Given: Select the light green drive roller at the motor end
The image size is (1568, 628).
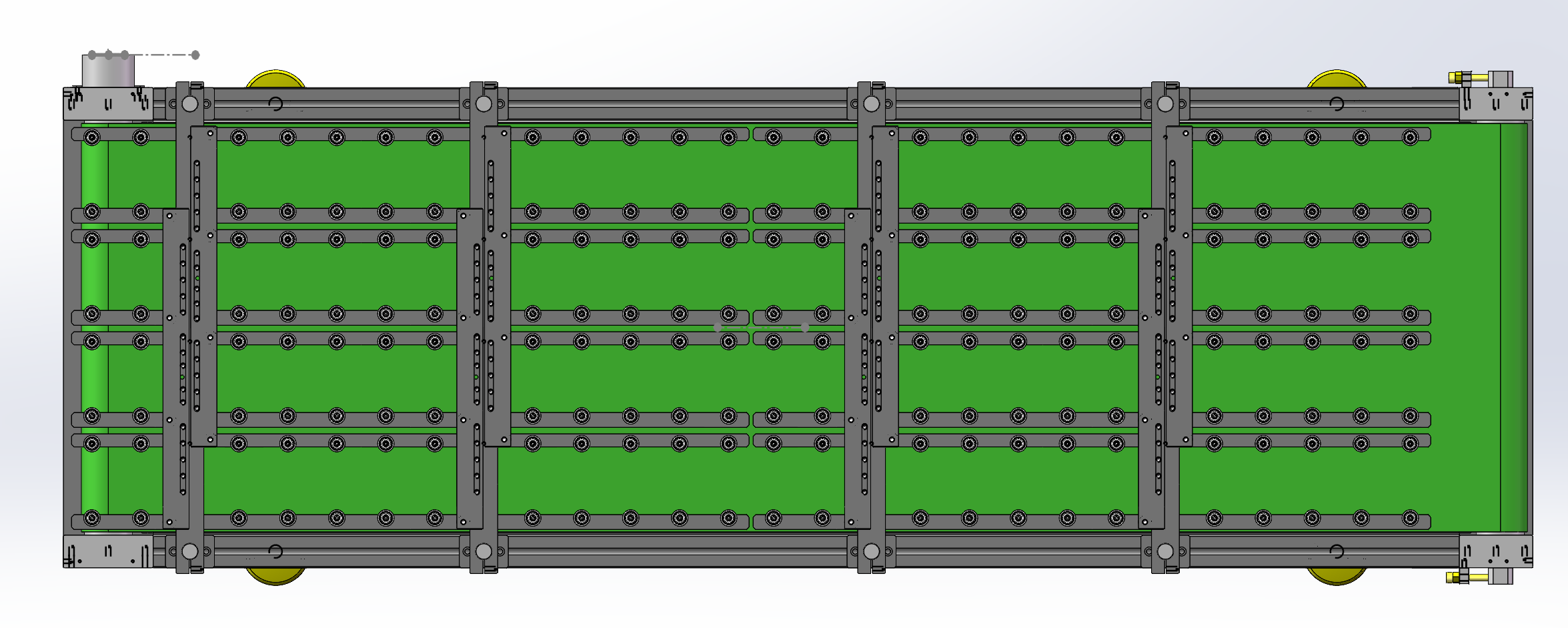Looking at the screenshot, I should click(x=94, y=327).
